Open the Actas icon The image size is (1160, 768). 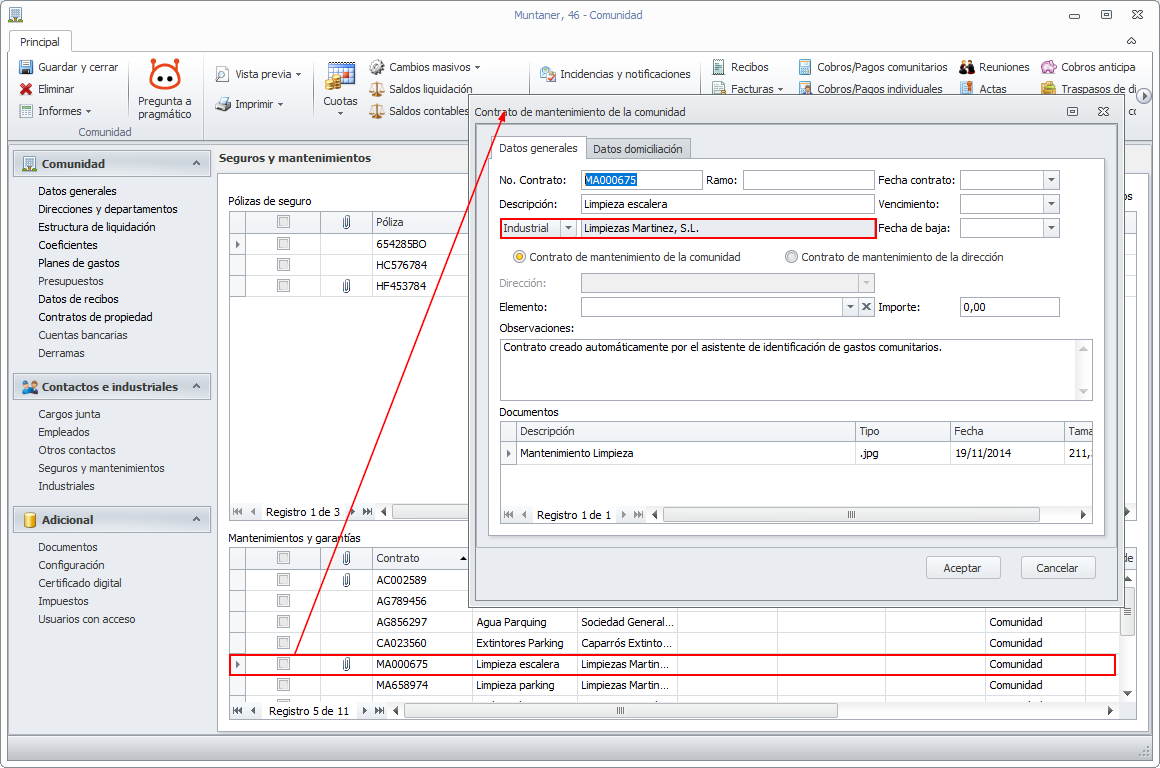966,89
